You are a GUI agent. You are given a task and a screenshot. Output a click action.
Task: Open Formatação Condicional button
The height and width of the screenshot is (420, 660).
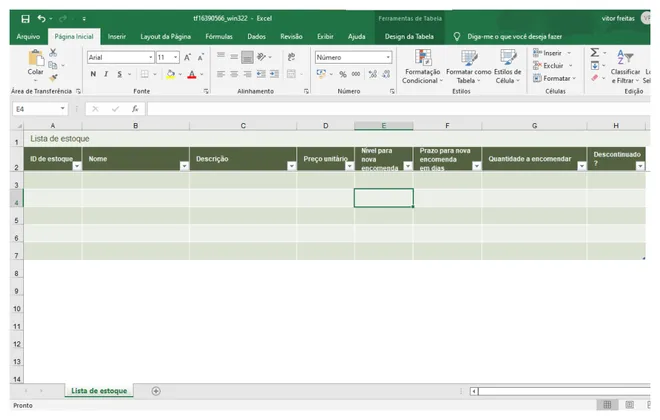click(x=422, y=66)
